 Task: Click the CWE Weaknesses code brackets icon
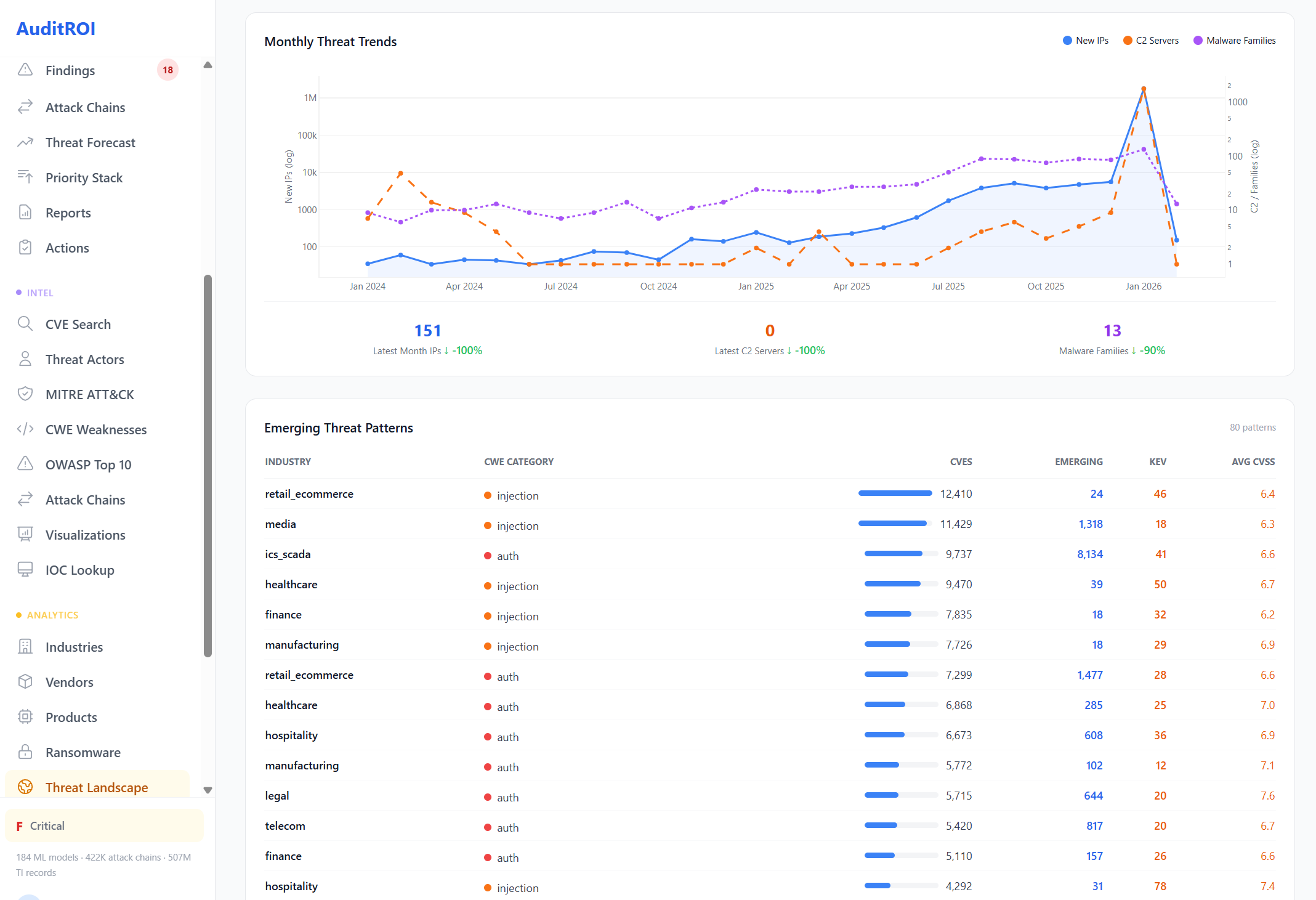tap(25, 429)
